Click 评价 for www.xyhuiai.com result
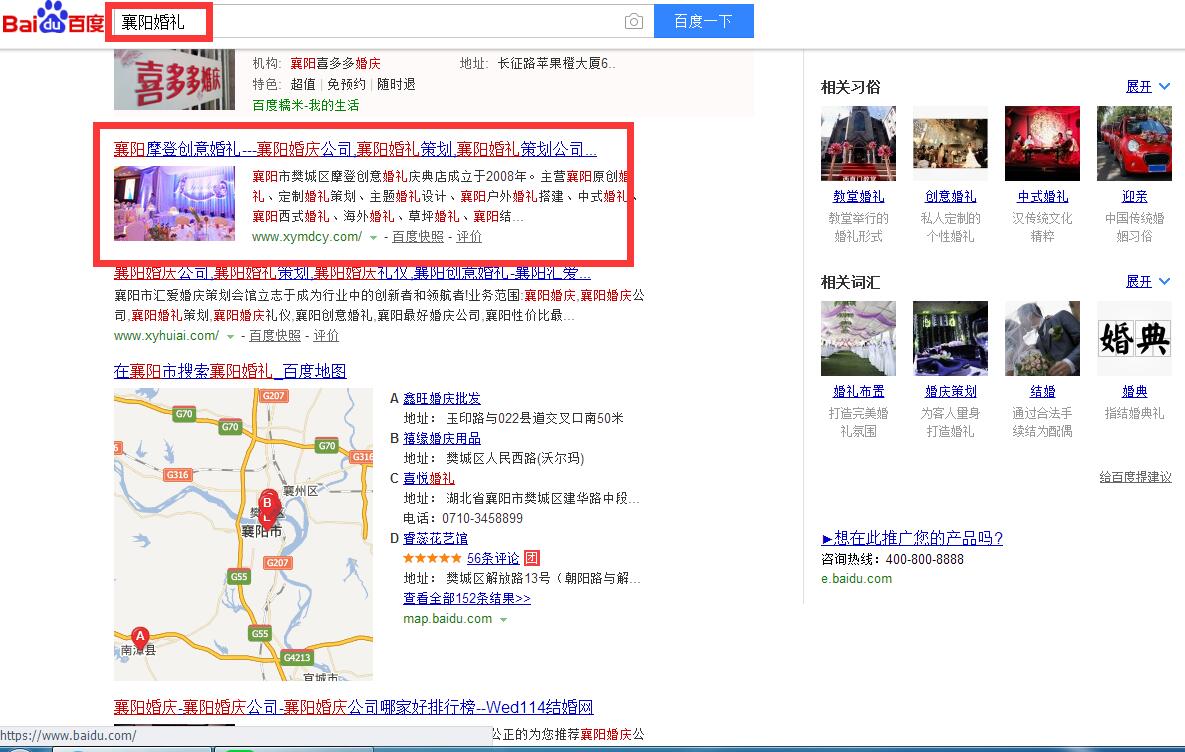This screenshot has width=1185, height=752. pos(326,336)
